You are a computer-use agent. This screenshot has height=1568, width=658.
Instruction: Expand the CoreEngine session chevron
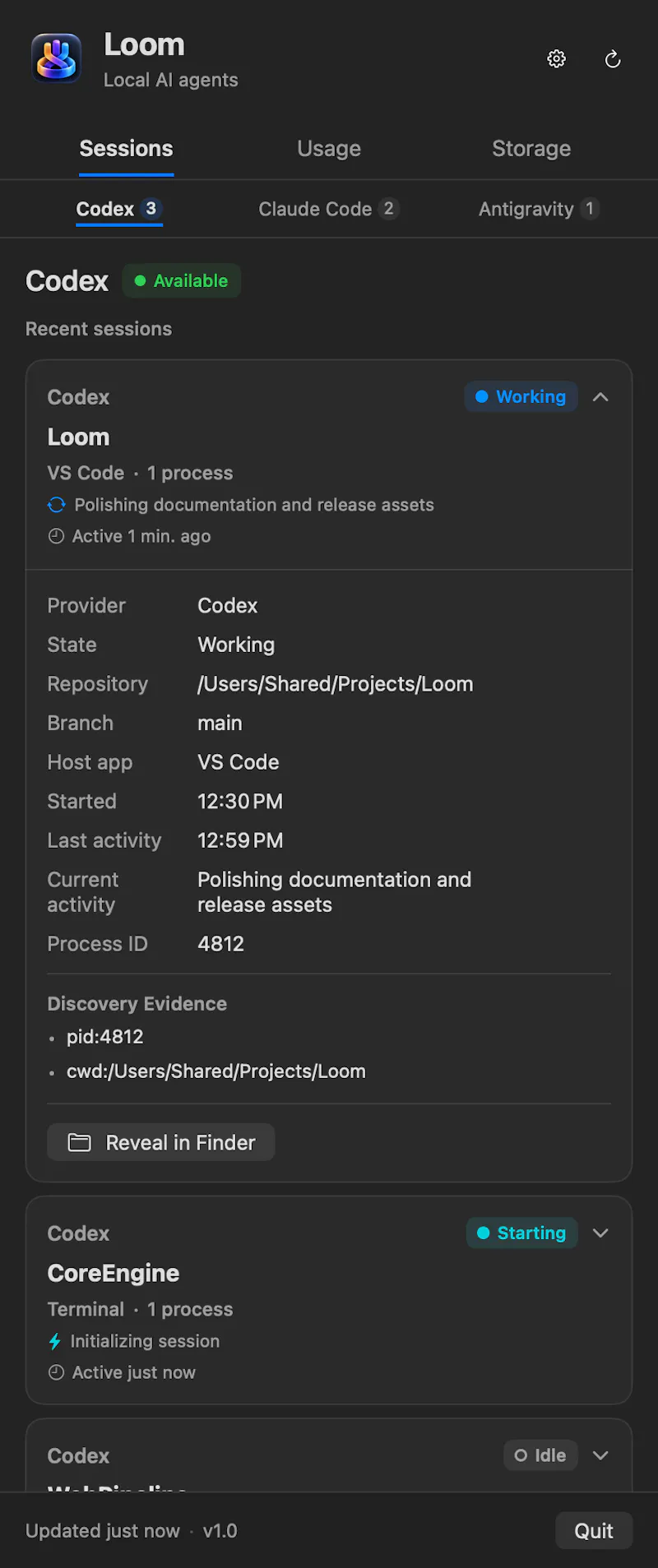coord(600,1233)
